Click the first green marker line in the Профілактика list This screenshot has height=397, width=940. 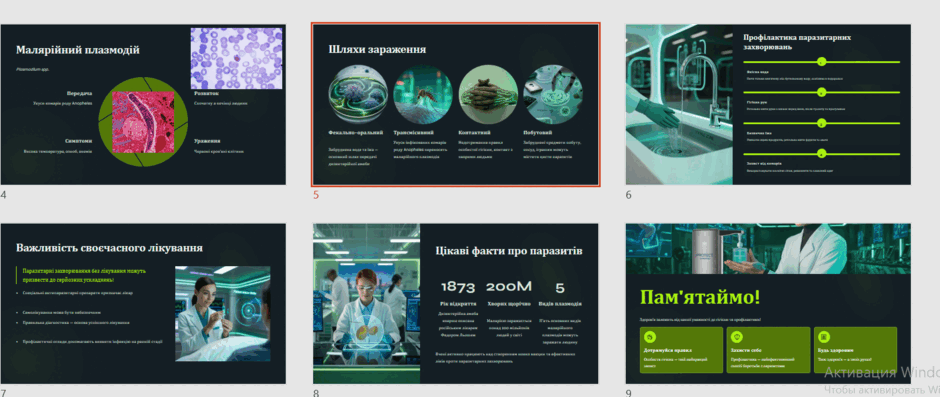[821, 62]
